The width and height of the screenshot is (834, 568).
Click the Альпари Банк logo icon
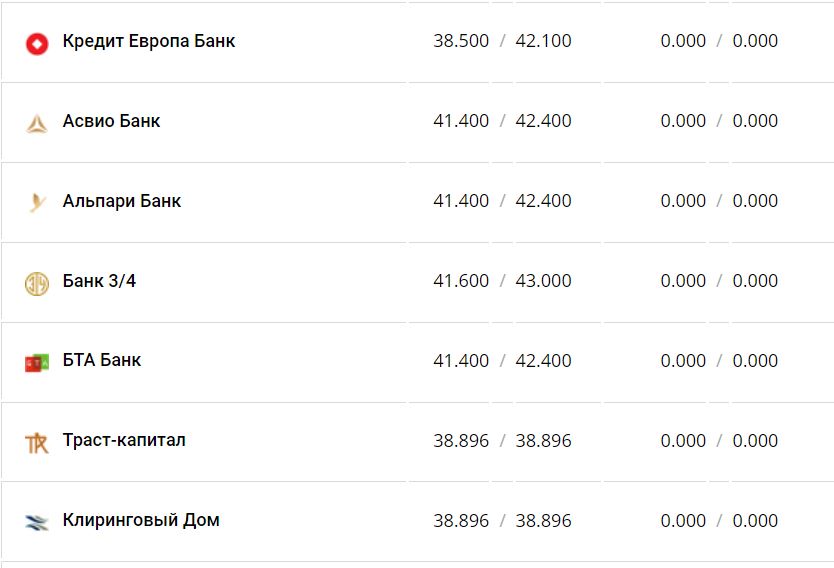coord(37,203)
